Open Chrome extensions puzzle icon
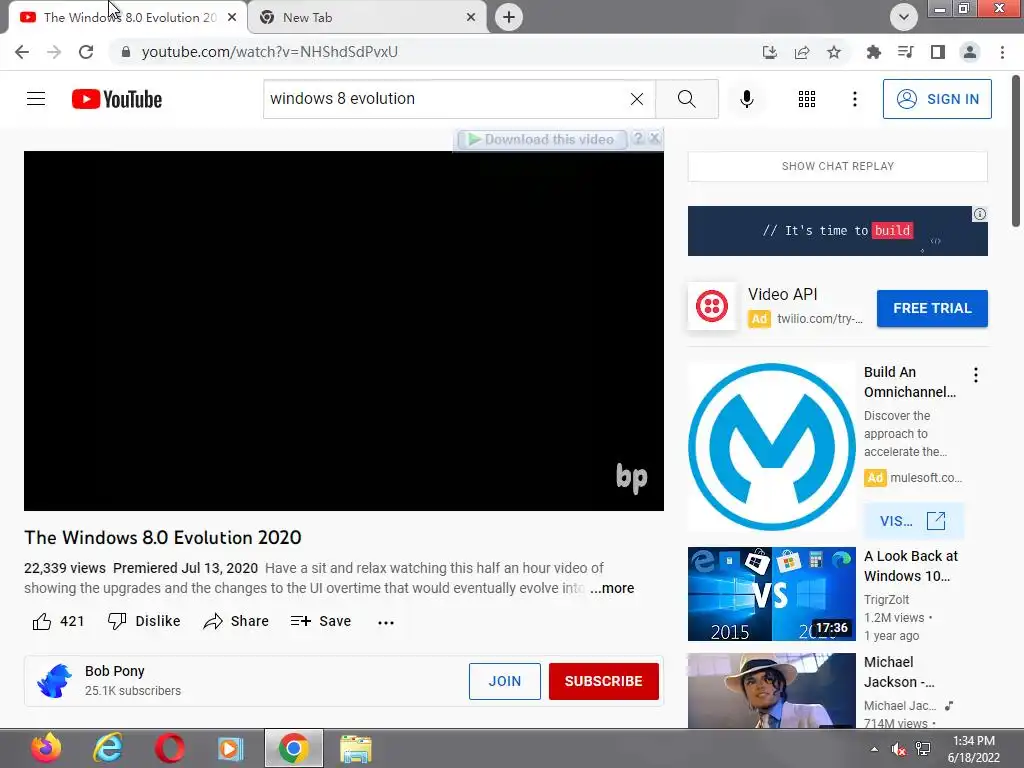 pyautogui.click(x=873, y=52)
